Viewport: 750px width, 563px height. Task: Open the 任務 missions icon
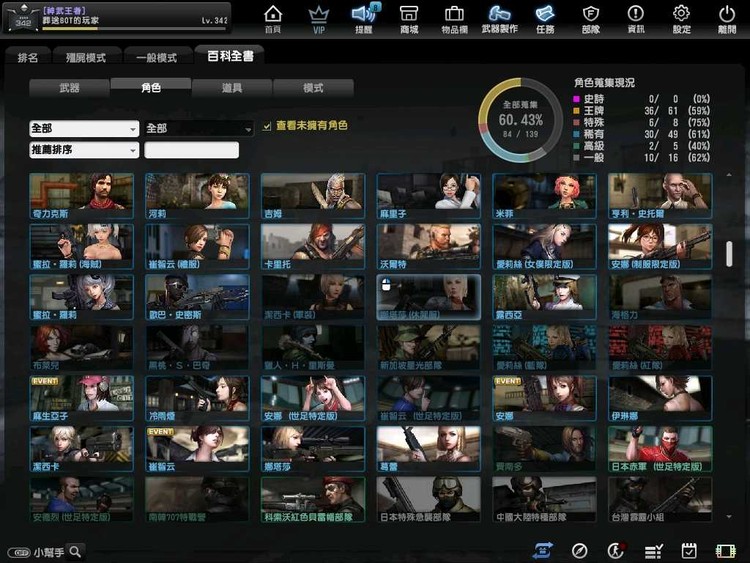click(x=545, y=19)
